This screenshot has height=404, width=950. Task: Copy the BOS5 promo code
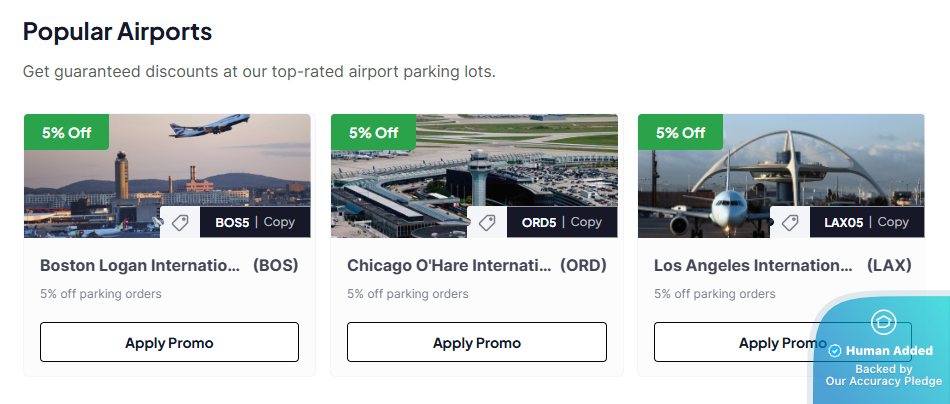279,222
